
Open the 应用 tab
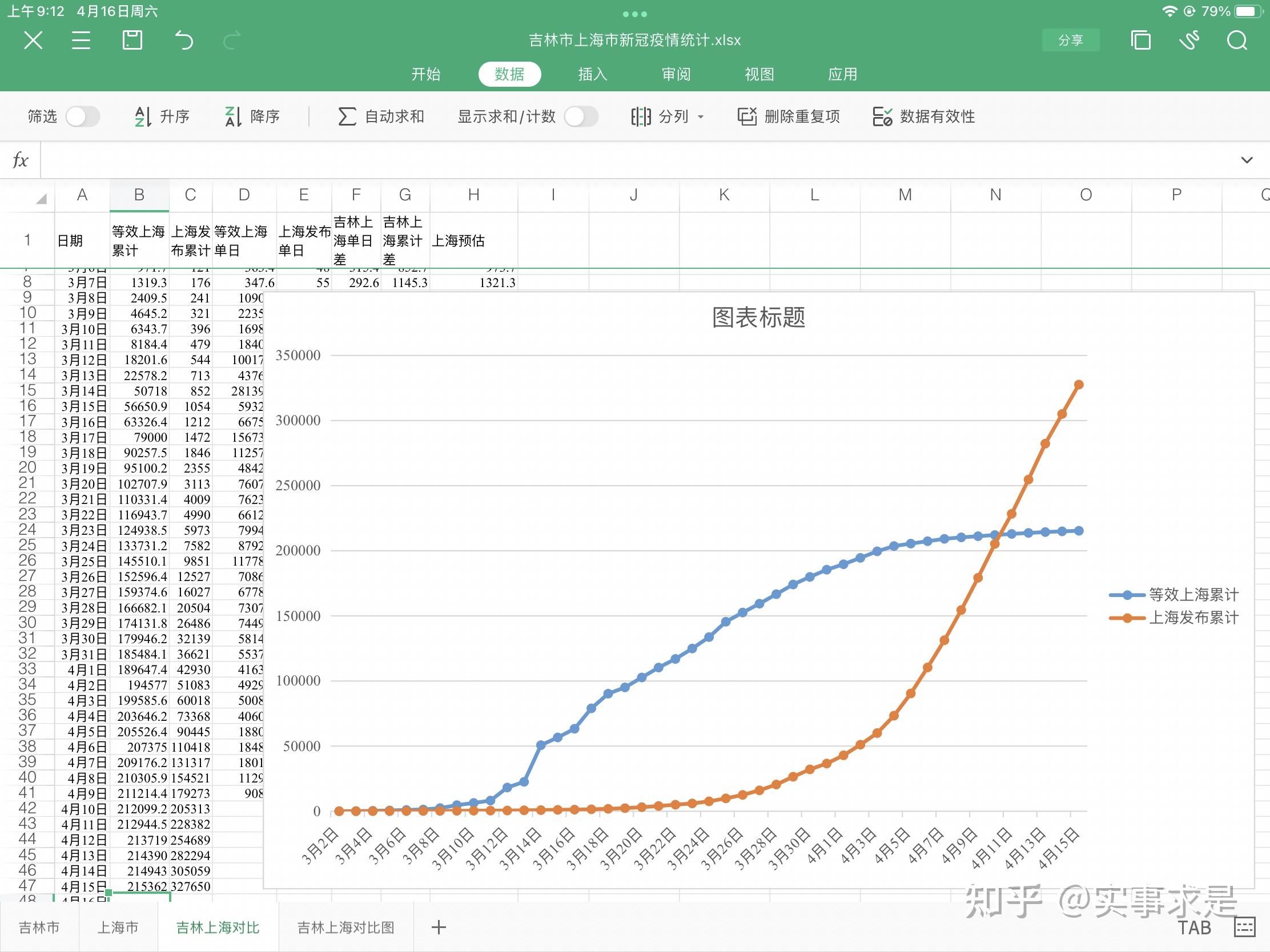(x=842, y=74)
